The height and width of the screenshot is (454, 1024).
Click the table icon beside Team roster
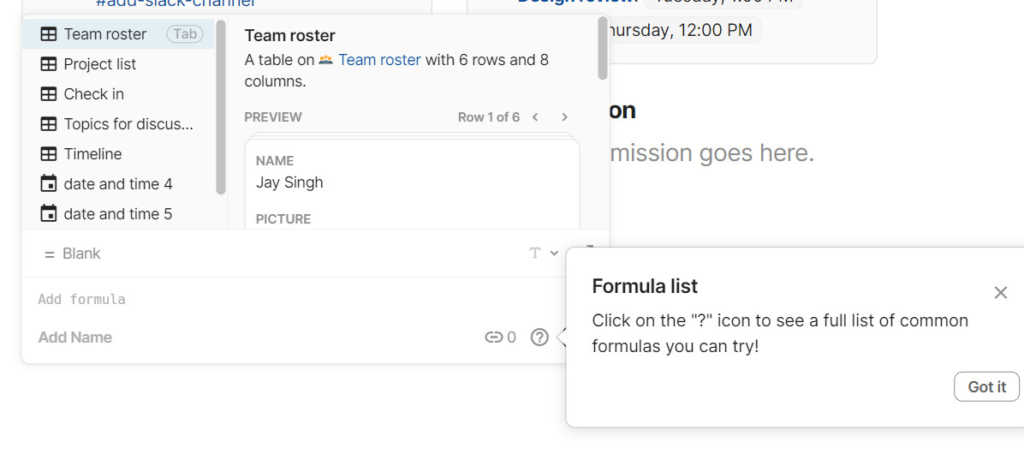point(48,34)
